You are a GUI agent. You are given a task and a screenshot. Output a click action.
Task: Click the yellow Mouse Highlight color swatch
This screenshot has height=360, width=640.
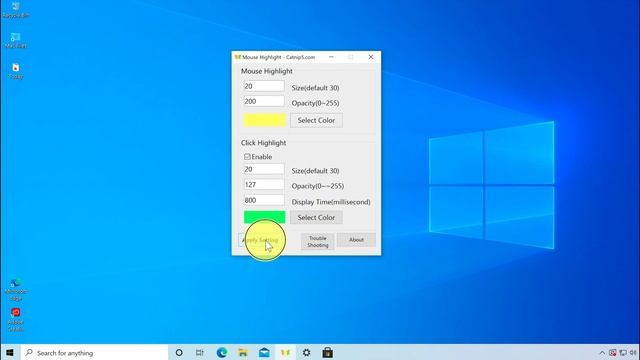coord(264,120)
